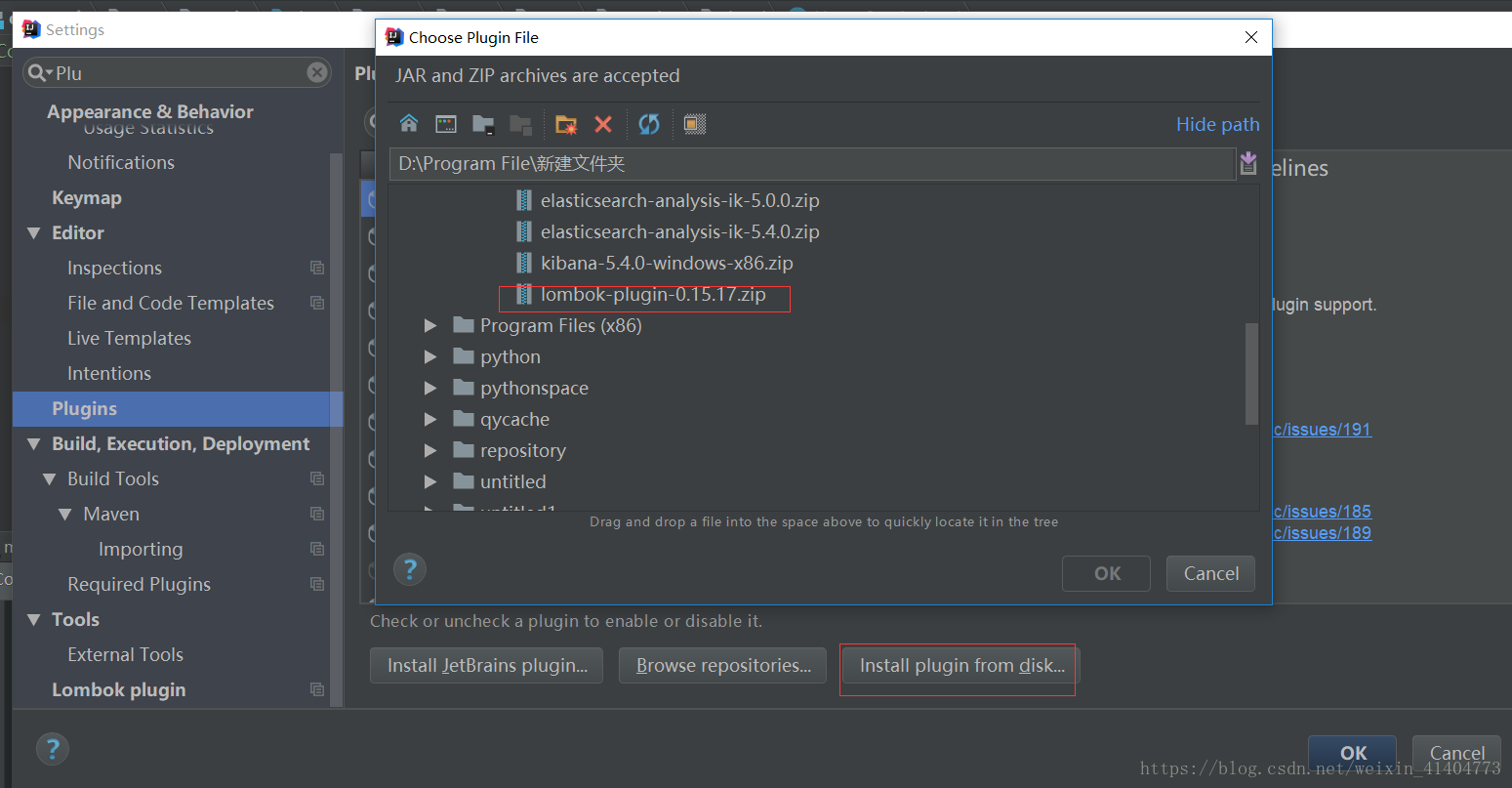1512x788 pixels.
Task: Toggle Show hidden files and directories
Action: pyautogui.click(x=694, y=124)
